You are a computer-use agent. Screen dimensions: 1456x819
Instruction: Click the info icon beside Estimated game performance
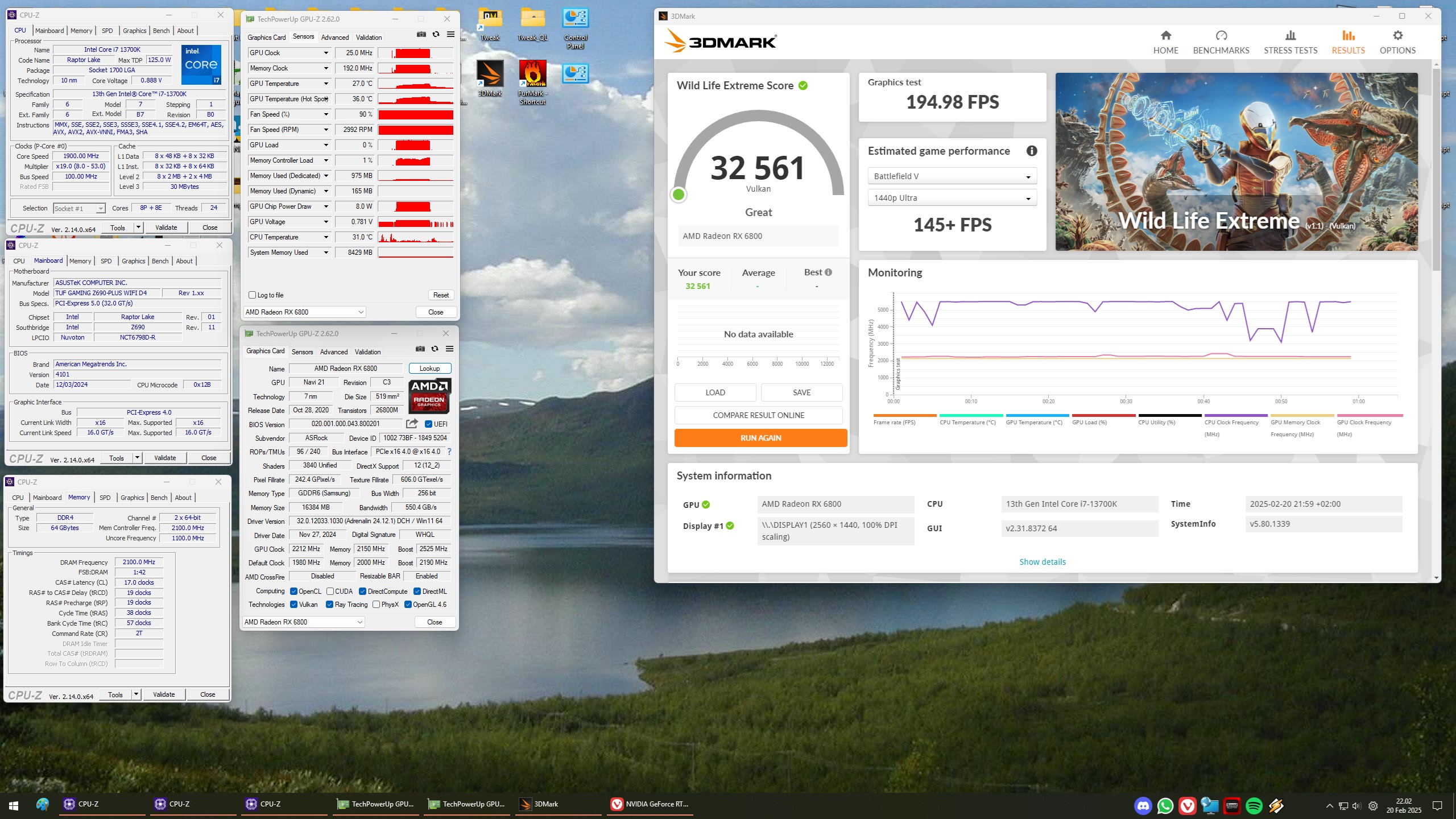[1031, 151]
